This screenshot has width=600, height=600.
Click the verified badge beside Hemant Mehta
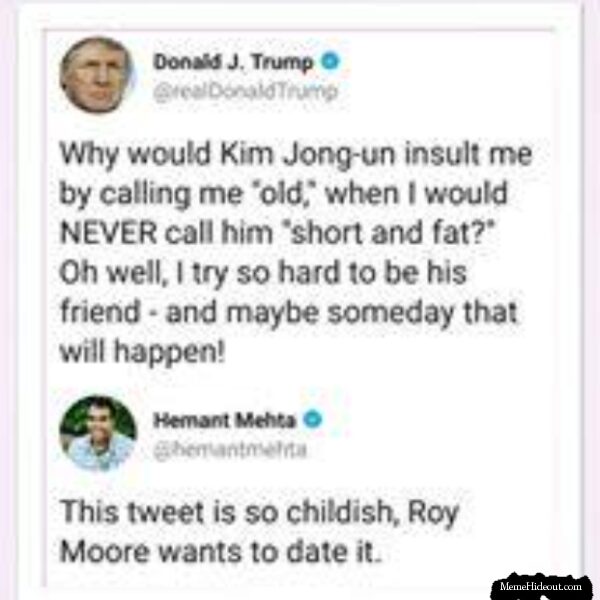313,419
